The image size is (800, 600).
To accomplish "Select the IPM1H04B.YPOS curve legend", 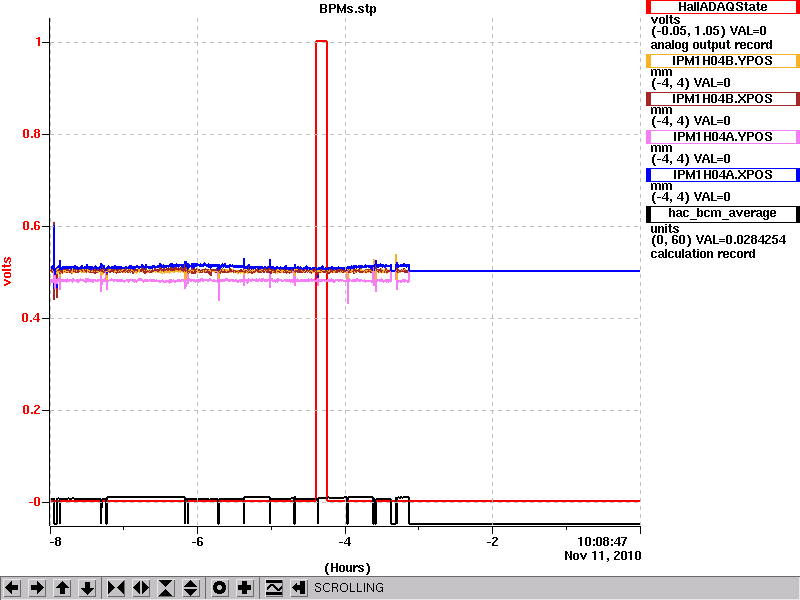I will pos(722,61).
